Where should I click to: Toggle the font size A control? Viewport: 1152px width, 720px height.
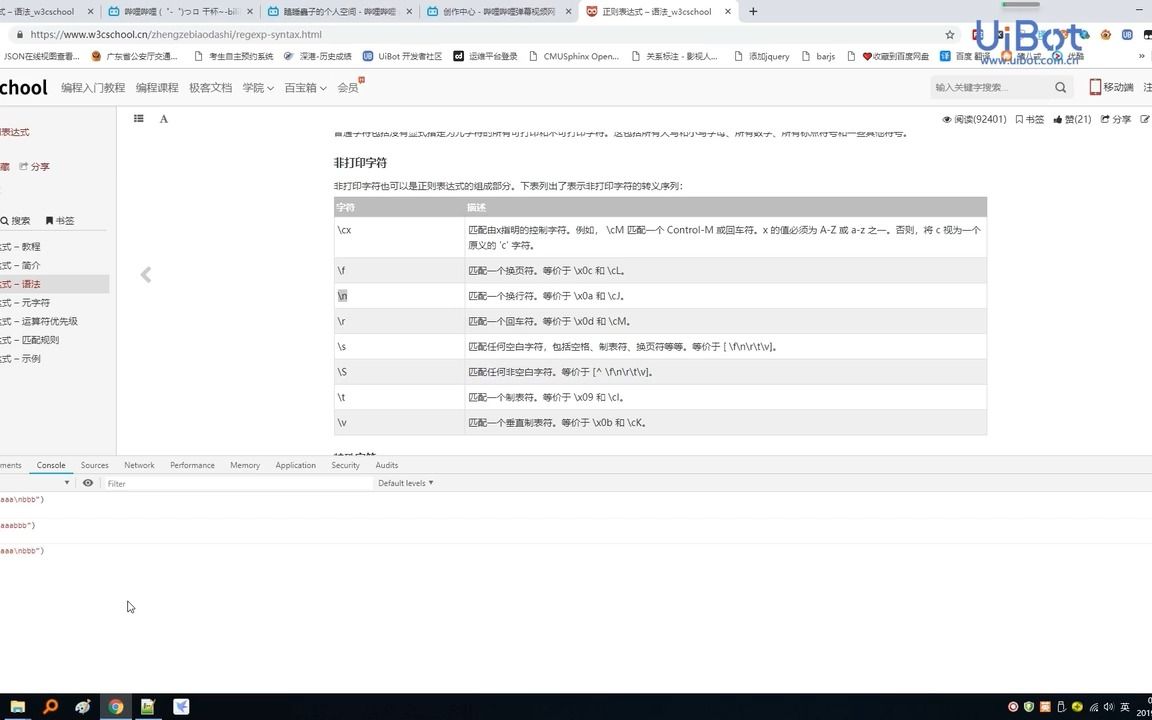(x=163, y=119)
